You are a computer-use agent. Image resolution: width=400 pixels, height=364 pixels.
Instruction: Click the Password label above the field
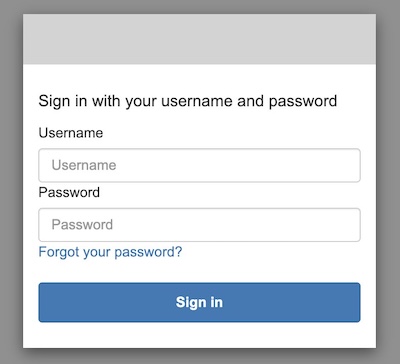(x=69, y=192)
